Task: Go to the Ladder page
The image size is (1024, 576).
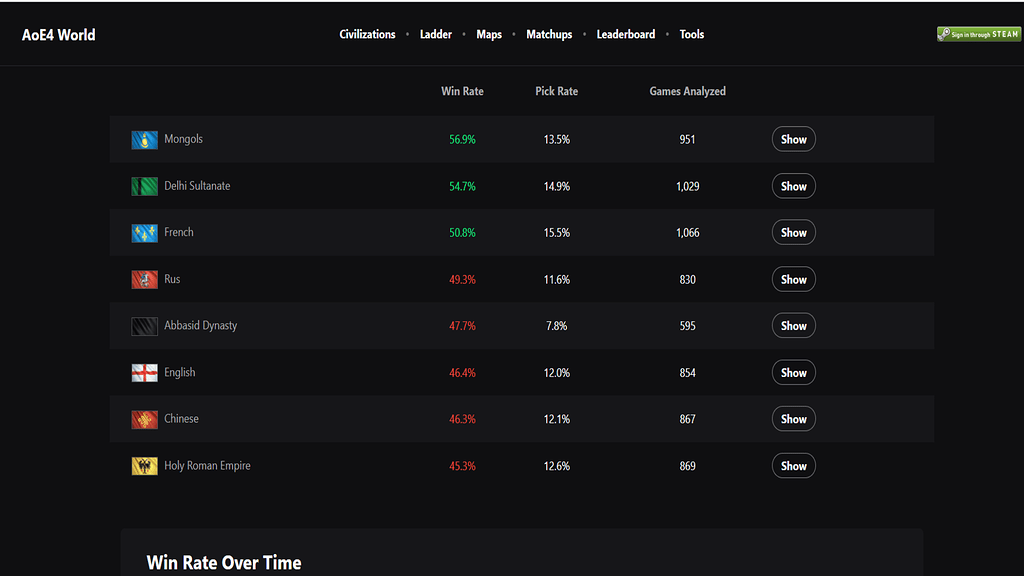Action: [436, 35]
